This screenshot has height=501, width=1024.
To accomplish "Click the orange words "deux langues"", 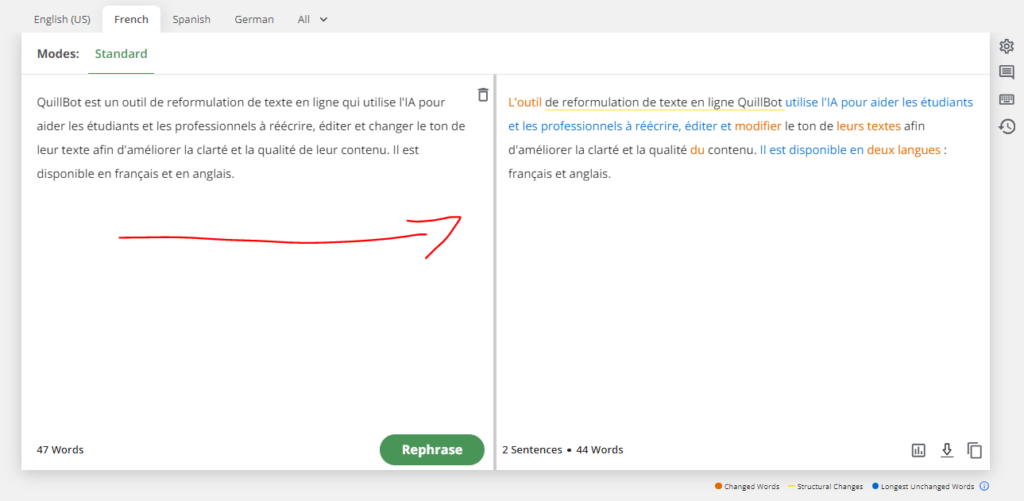I will click(x=903, y=150).
